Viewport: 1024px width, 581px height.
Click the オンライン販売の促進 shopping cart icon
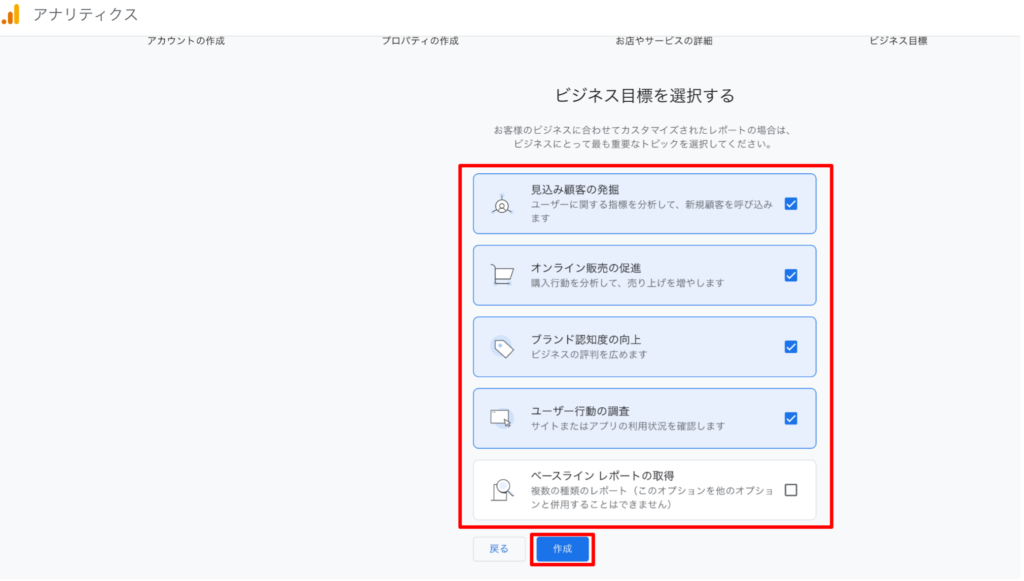[x=502, y=275]
